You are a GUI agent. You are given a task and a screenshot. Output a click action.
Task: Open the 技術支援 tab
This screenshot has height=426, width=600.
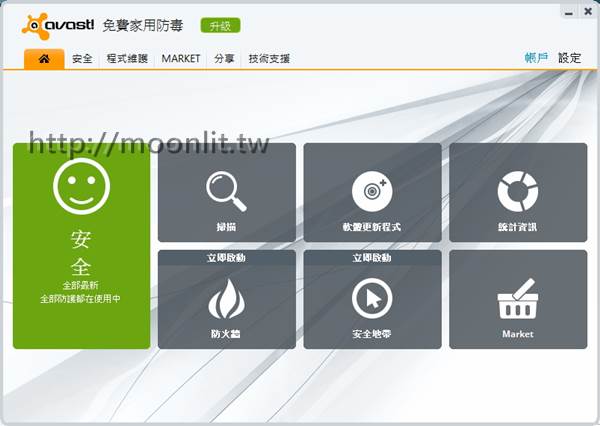[269, 59]
